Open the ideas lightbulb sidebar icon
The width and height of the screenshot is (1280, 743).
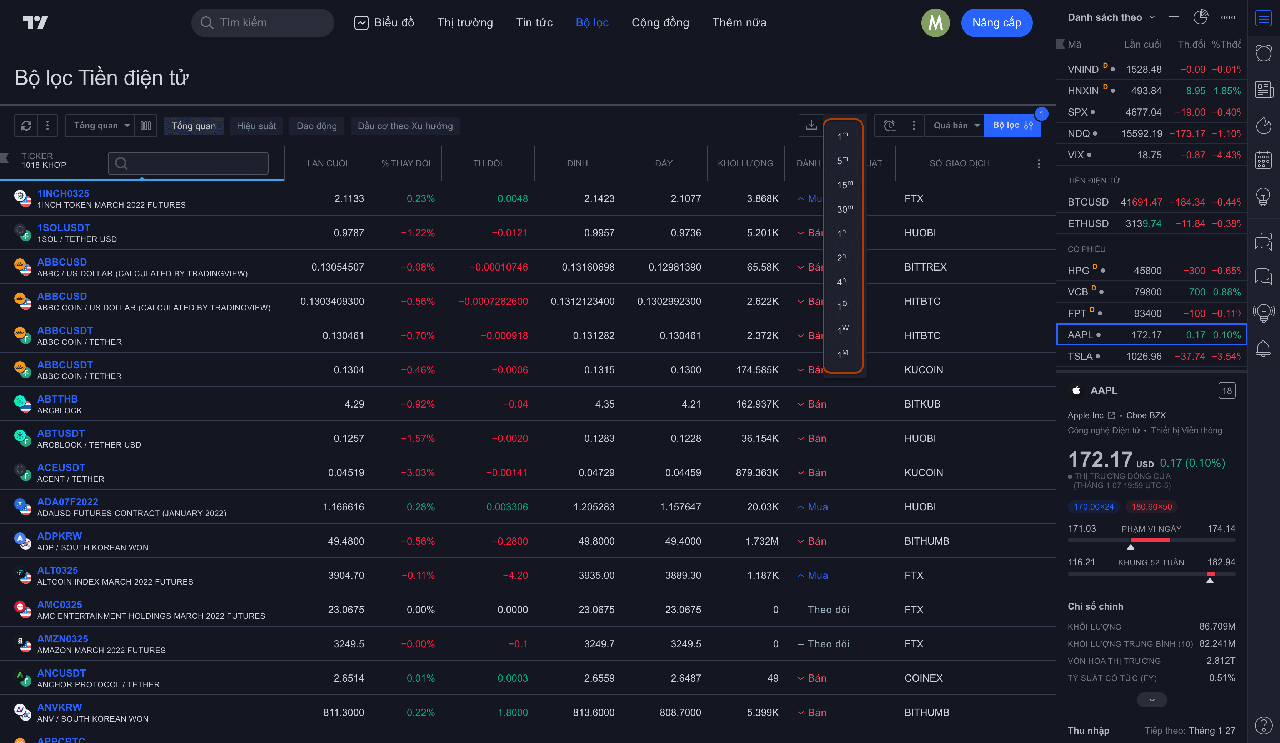click(1263, 195)
